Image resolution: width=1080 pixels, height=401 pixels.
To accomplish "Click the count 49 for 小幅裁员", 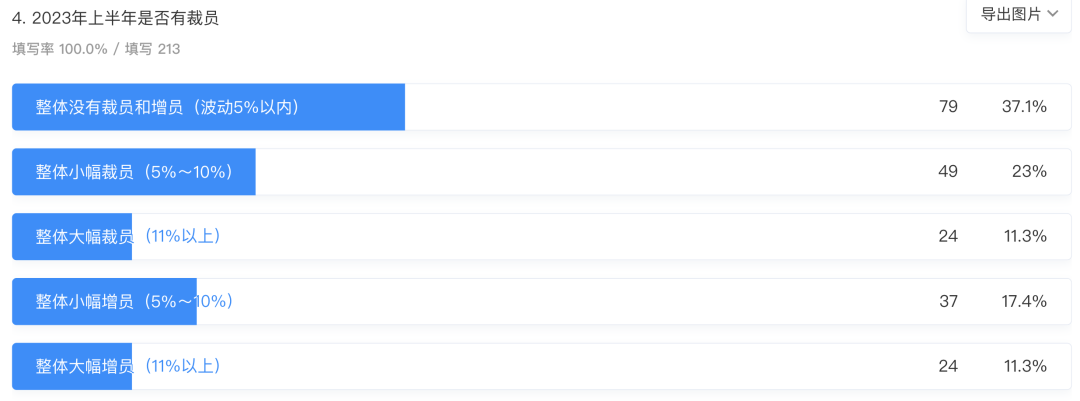I will click(x=948, y=172).
